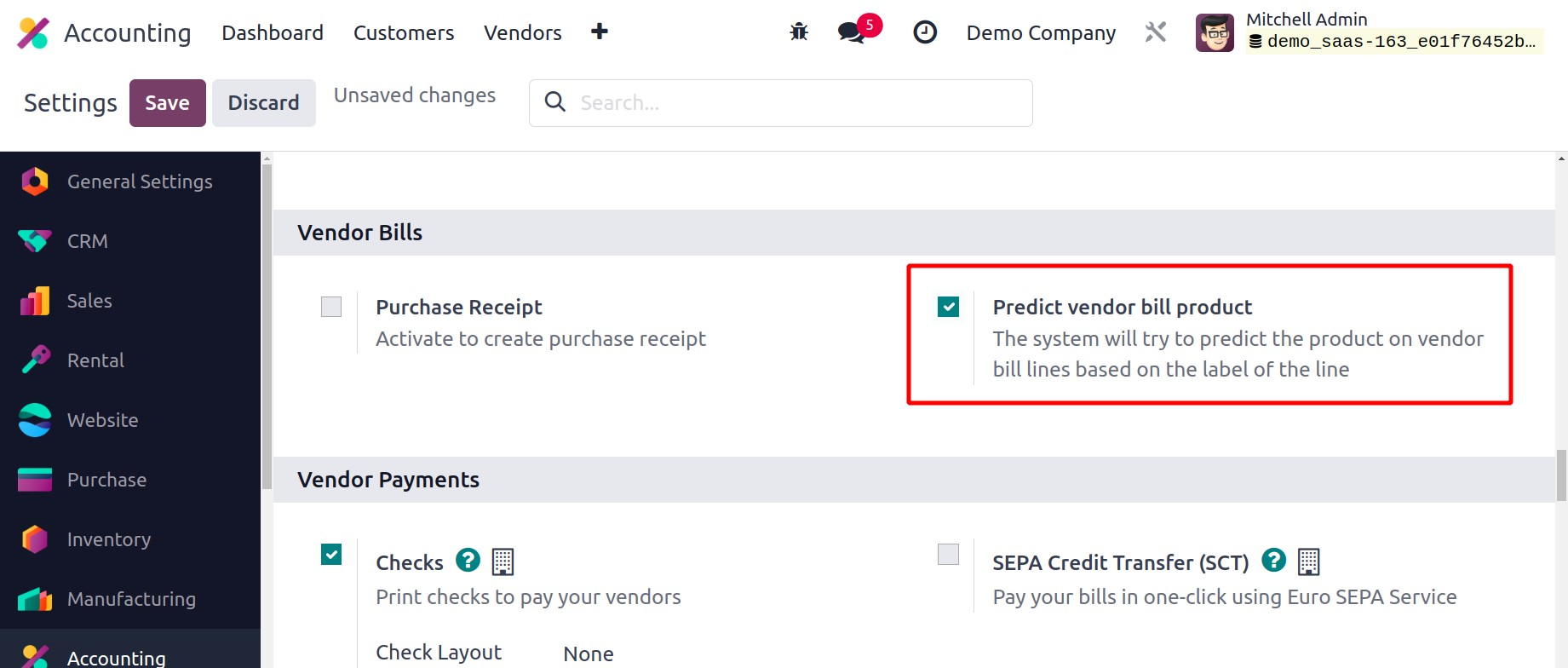Open the Customers menu
Screen dimensions: 1568x668
pos(403,33)
